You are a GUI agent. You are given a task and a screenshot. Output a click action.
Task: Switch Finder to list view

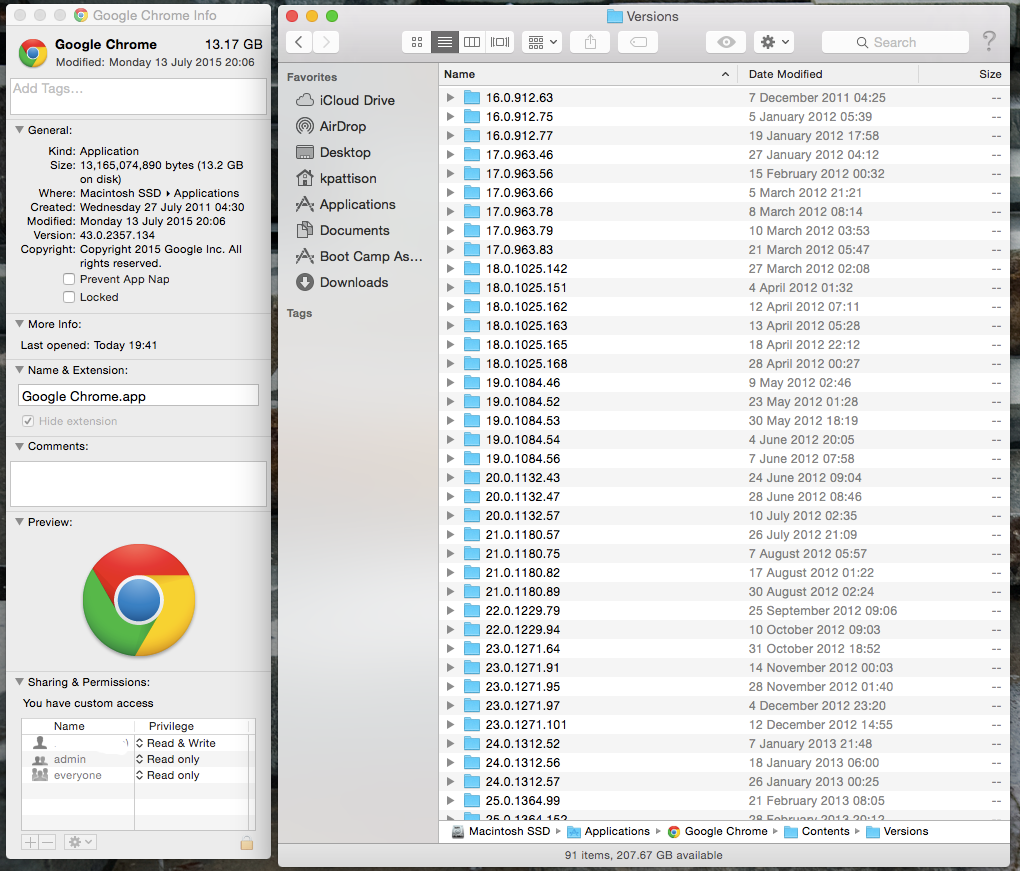tap(445, 42)
